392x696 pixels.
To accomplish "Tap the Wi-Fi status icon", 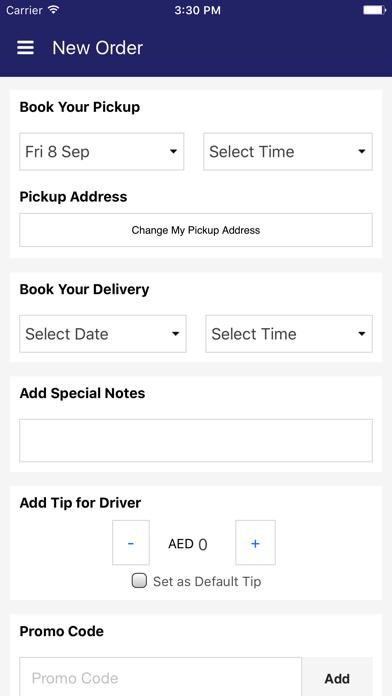I will click(x=54, y=10).
